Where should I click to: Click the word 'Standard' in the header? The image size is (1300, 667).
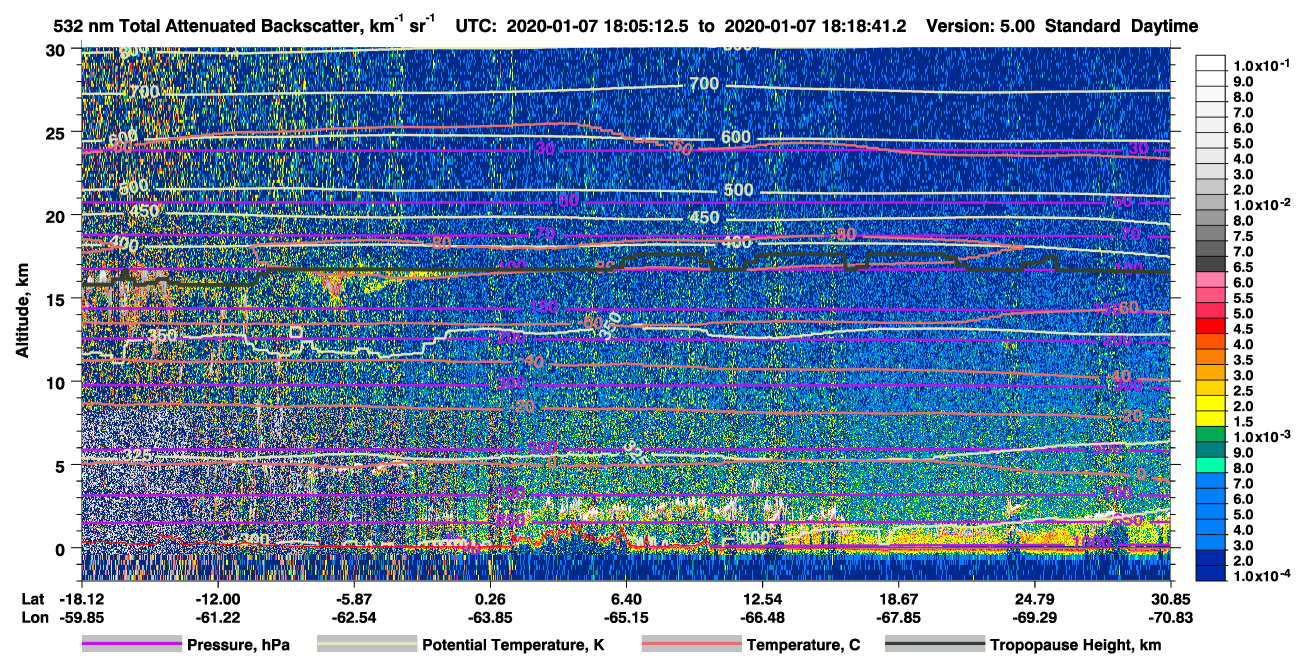(x=1083, y=26)
